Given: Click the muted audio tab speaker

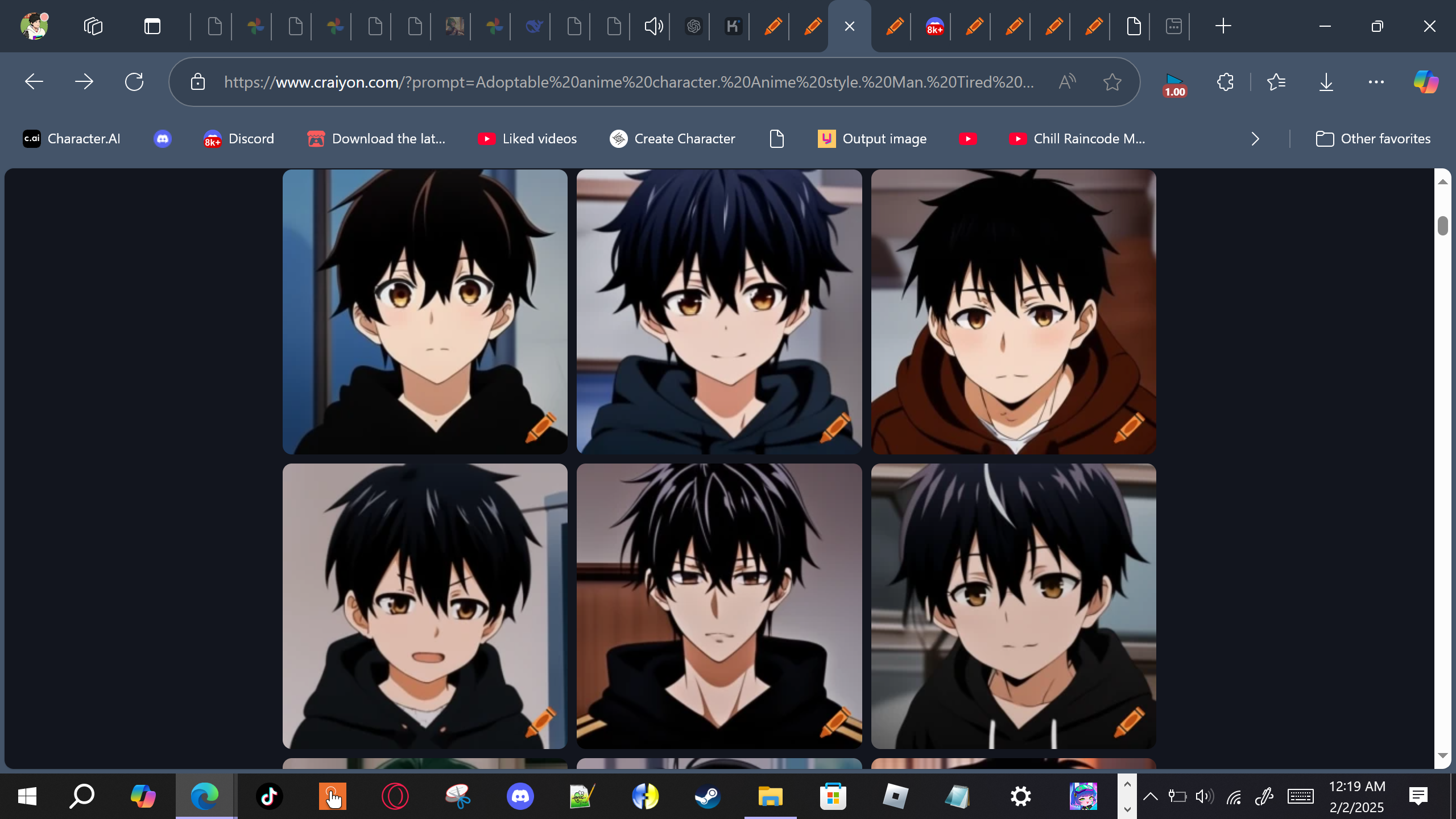Looking at the screenshot, I should click(653, 26).
